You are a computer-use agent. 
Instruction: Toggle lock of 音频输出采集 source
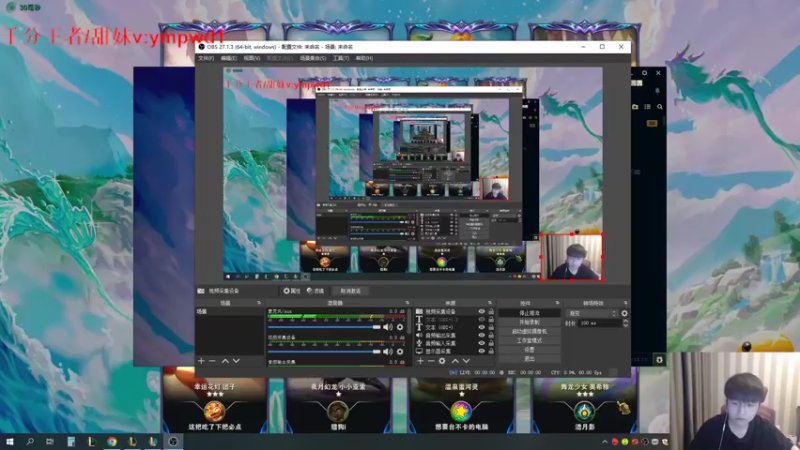(491, 335)
